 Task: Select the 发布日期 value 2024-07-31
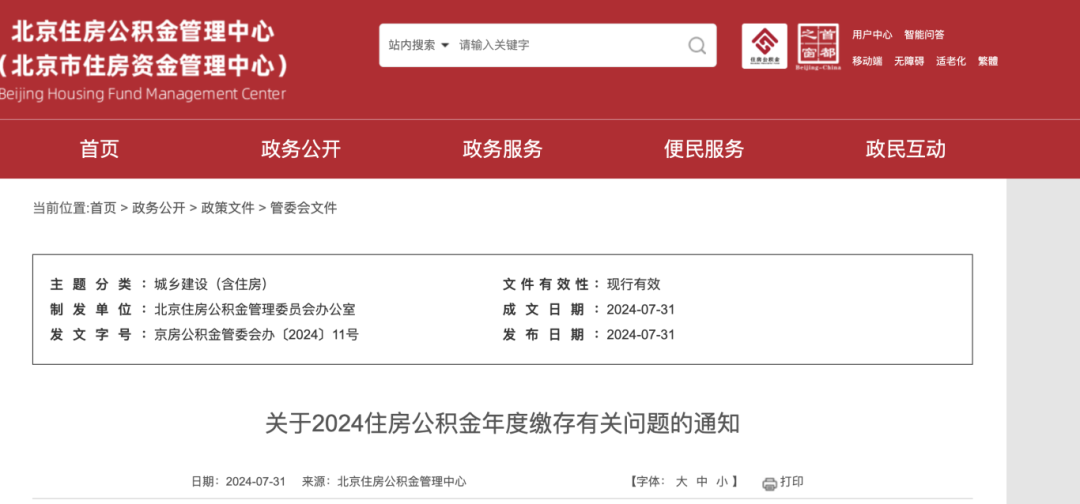pos(641,335)
